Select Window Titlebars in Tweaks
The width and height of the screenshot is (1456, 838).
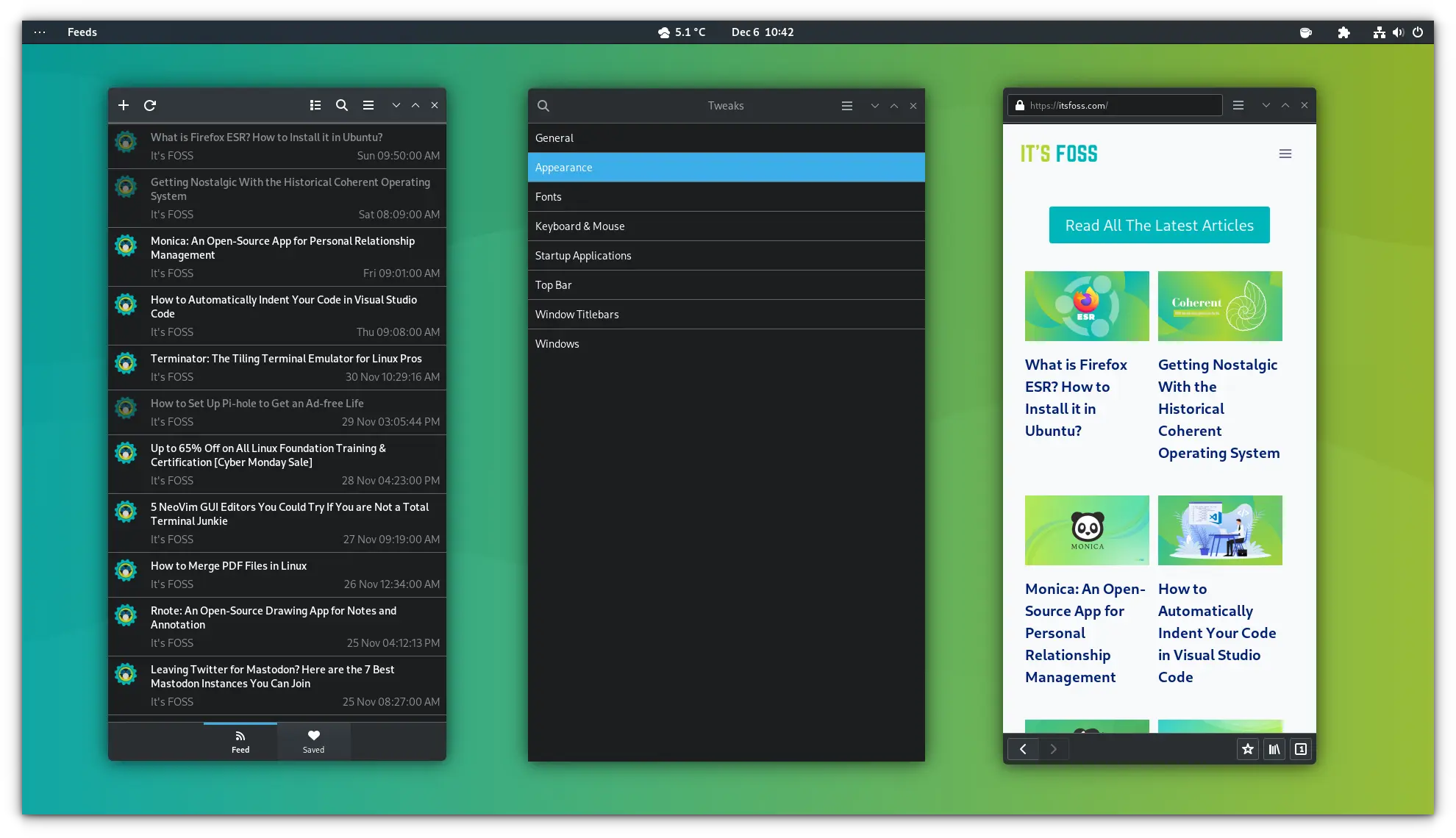point(727,314)
